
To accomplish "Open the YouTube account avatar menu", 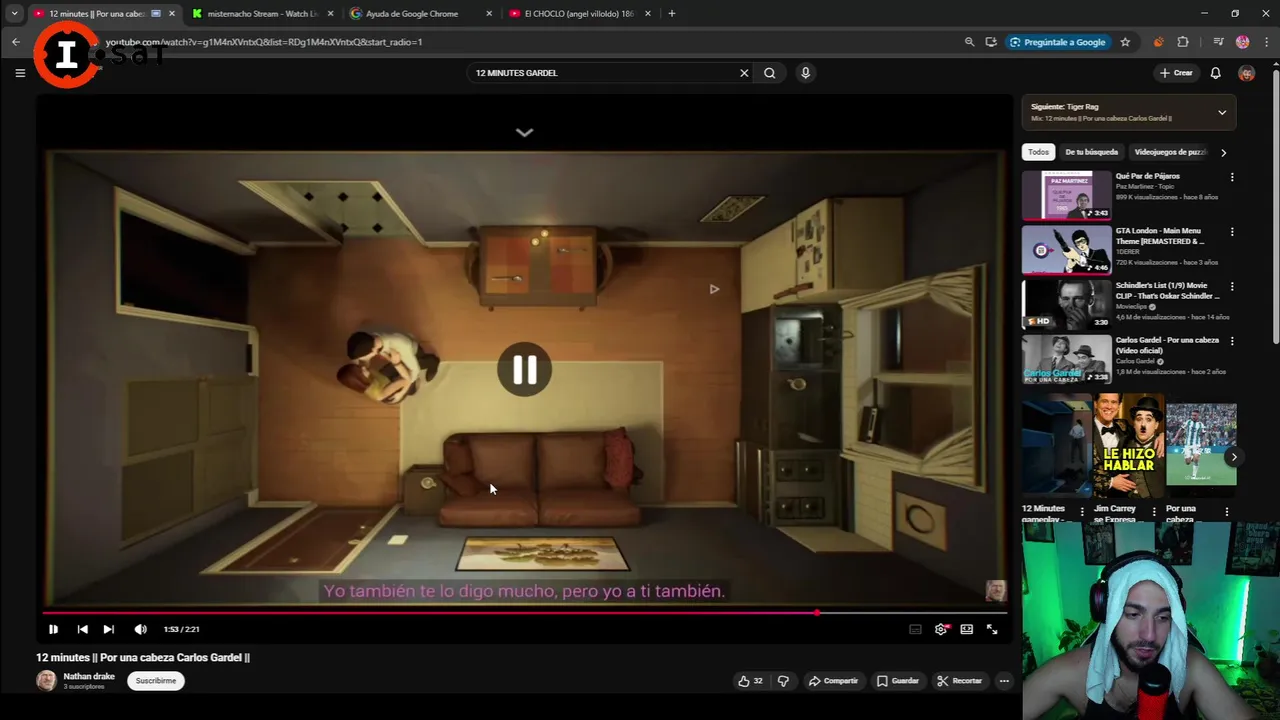I will [x=1246, y=73].
